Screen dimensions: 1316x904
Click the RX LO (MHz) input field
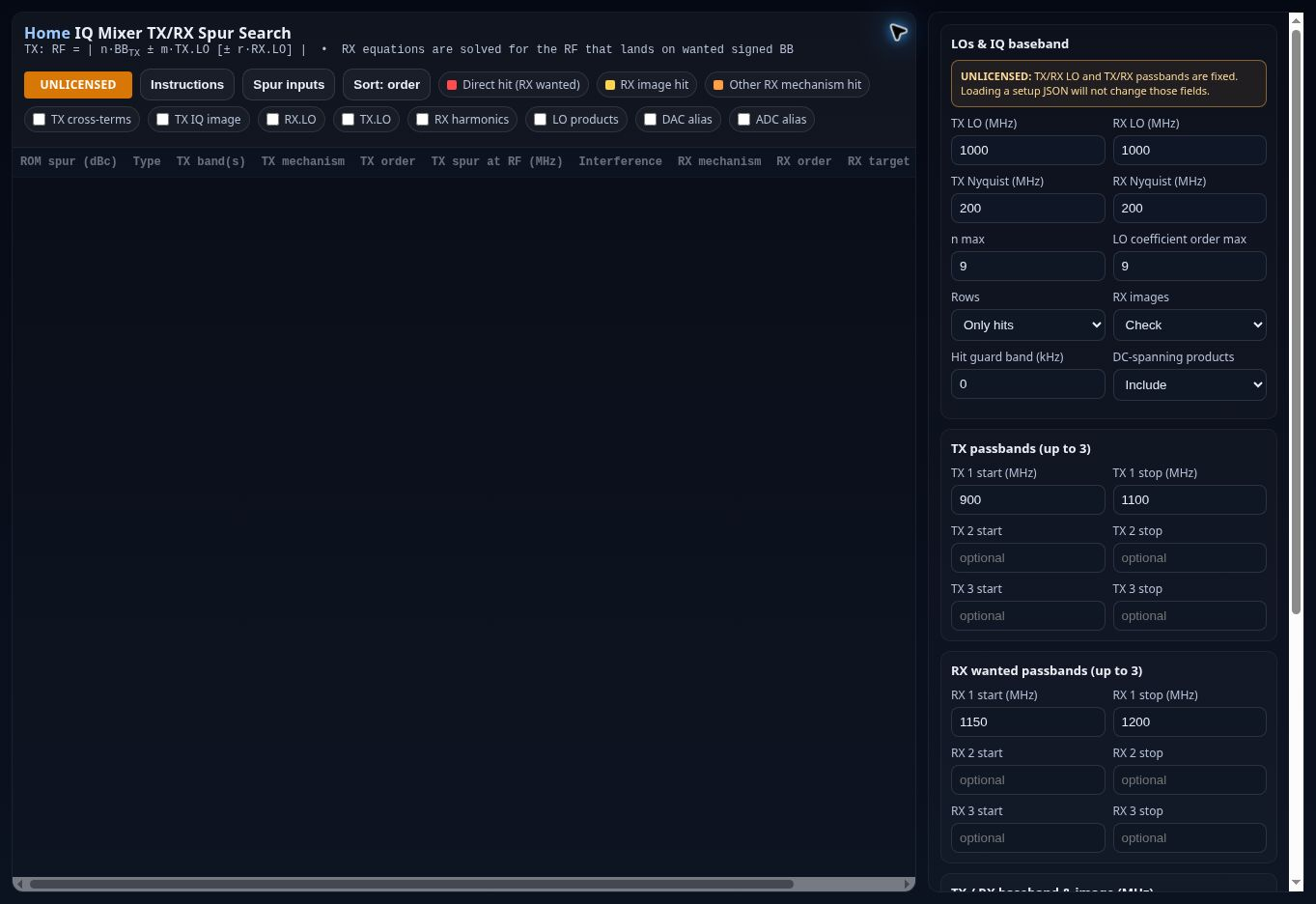tap(1190, 151)
